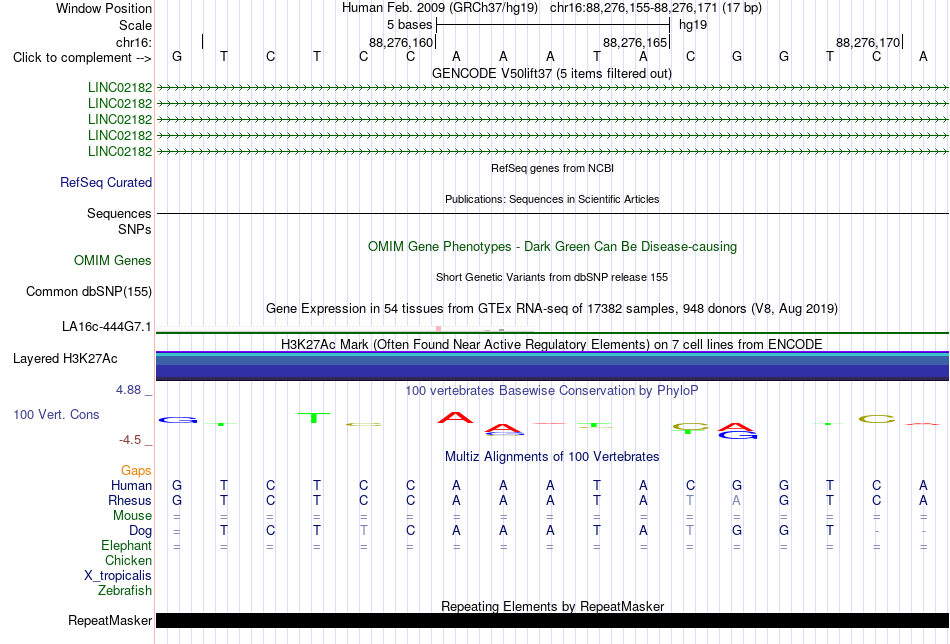The width and height of the screenshot is (950, 644).
Task: Click the greyed A base in the Rhesus row
Action: [736, 500]
